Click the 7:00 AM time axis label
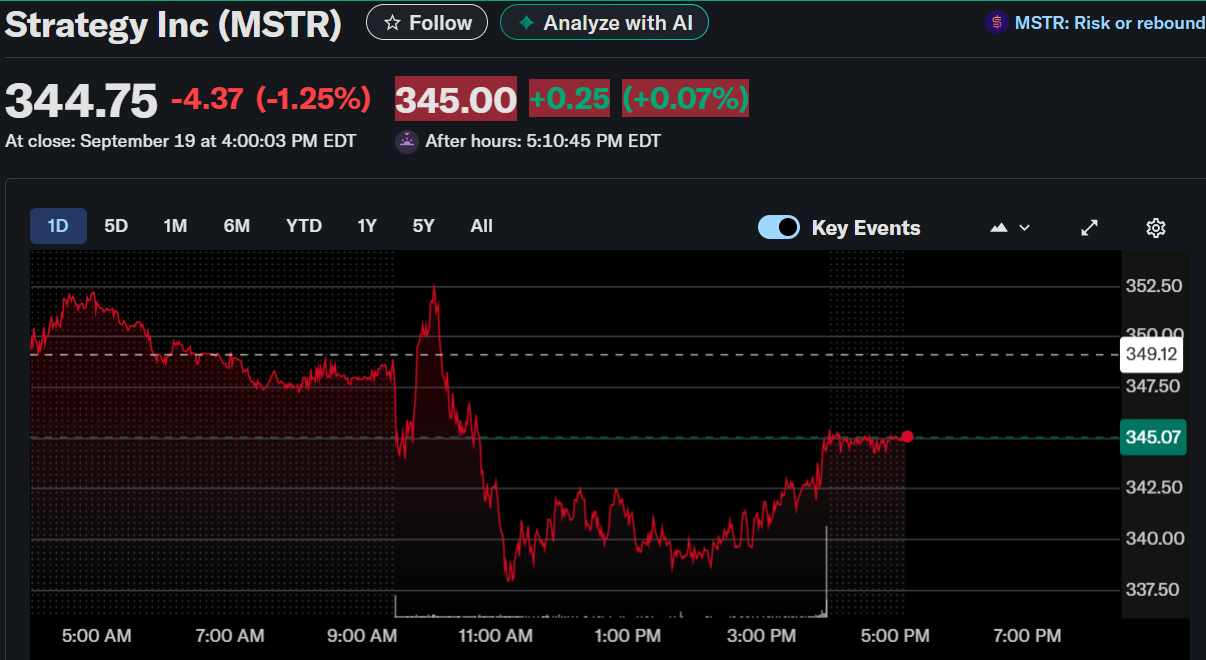This screenshot has width=1206, height=660. (231, 635)
